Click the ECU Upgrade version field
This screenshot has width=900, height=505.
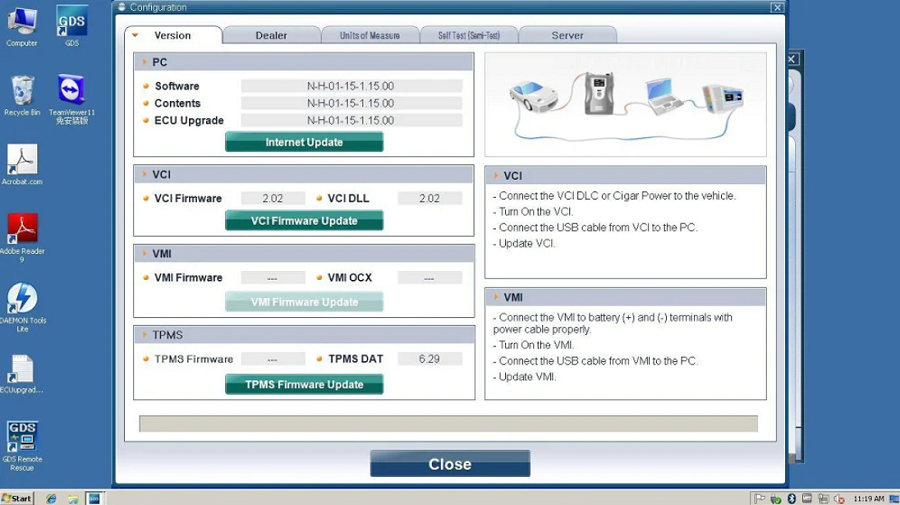[x=351, y=121]
